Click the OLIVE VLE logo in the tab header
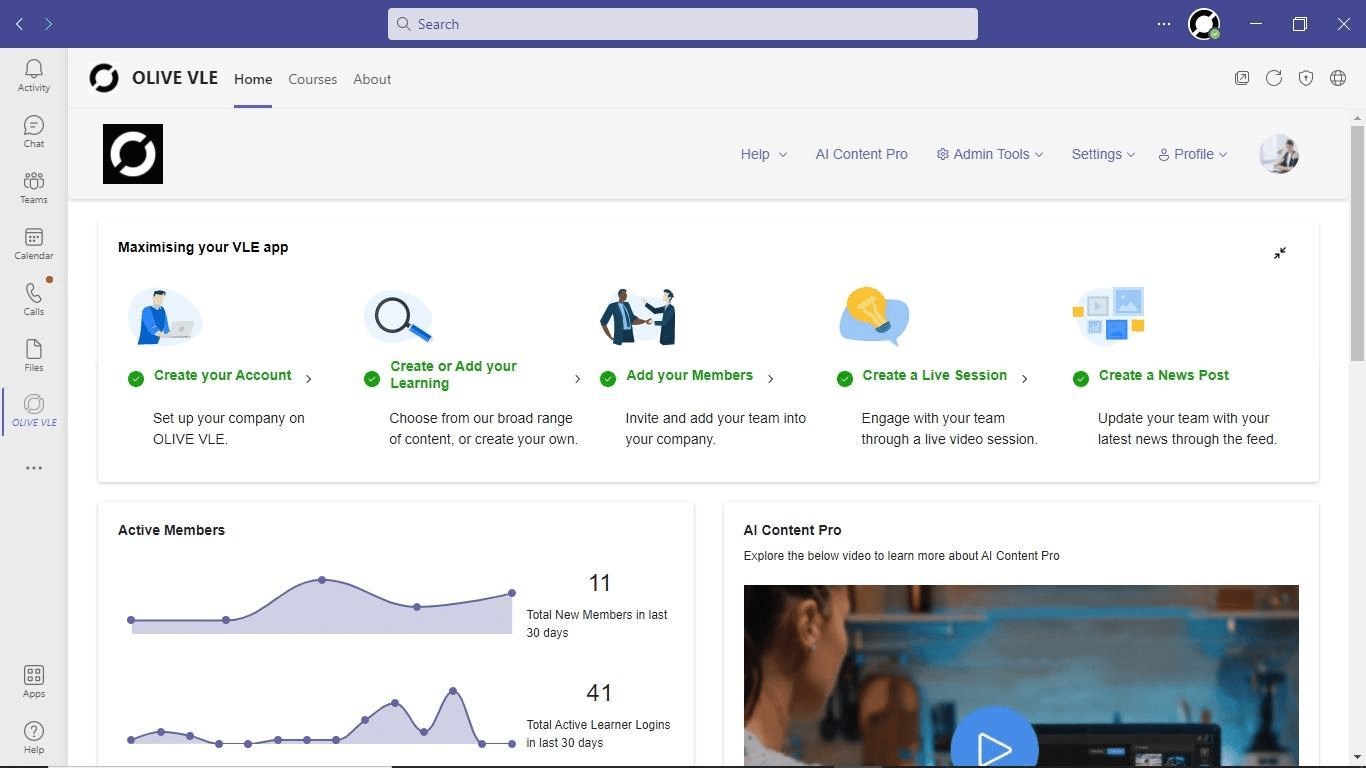 tap(104, 78)
